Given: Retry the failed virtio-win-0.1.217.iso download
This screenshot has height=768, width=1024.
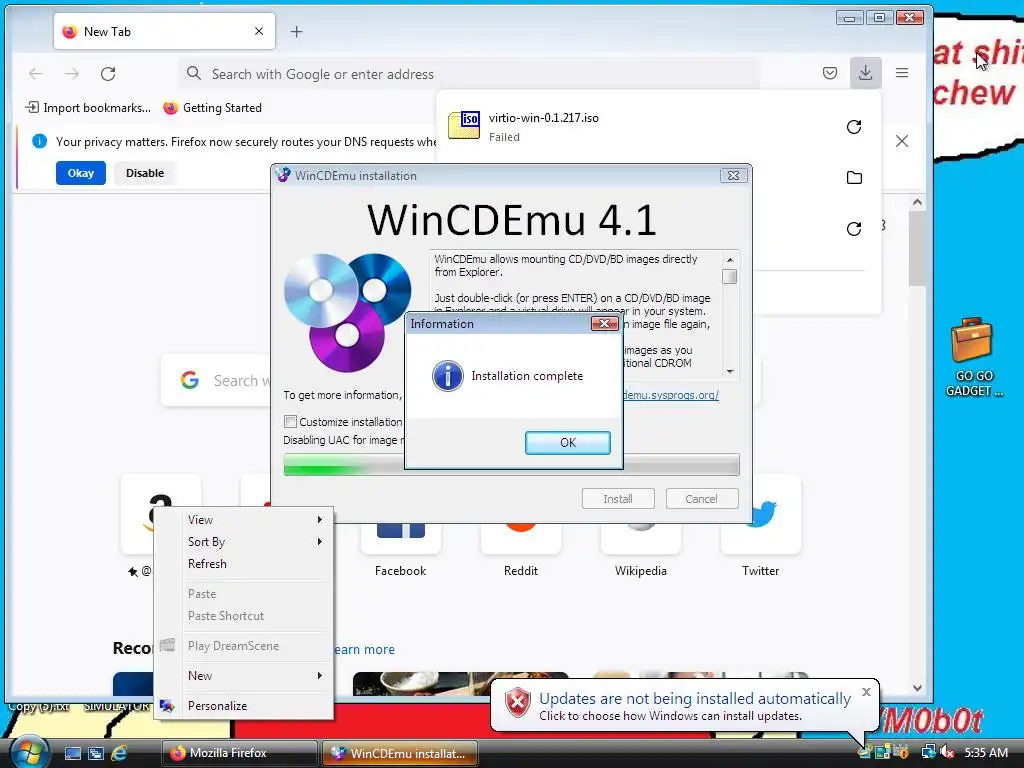Looking at the screenshot, I should click(854, 127).
